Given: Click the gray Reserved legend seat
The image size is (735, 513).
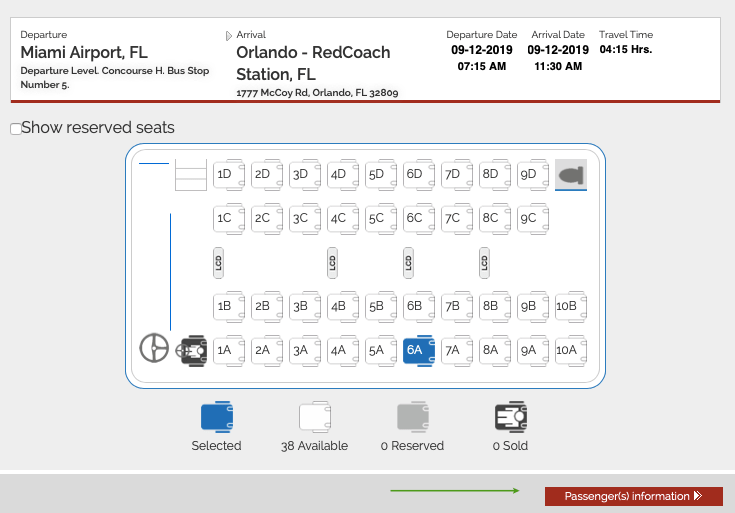Looking at the screenshot, I should click(413, 417).
